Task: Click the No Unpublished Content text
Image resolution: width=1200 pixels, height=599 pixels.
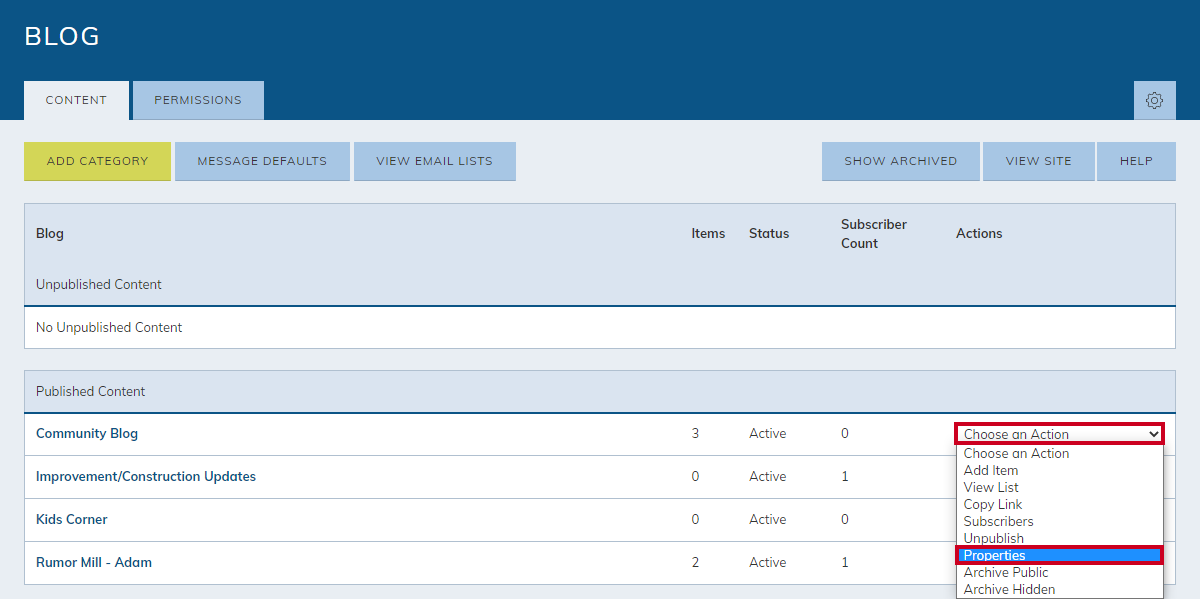Action: (109, 328)
